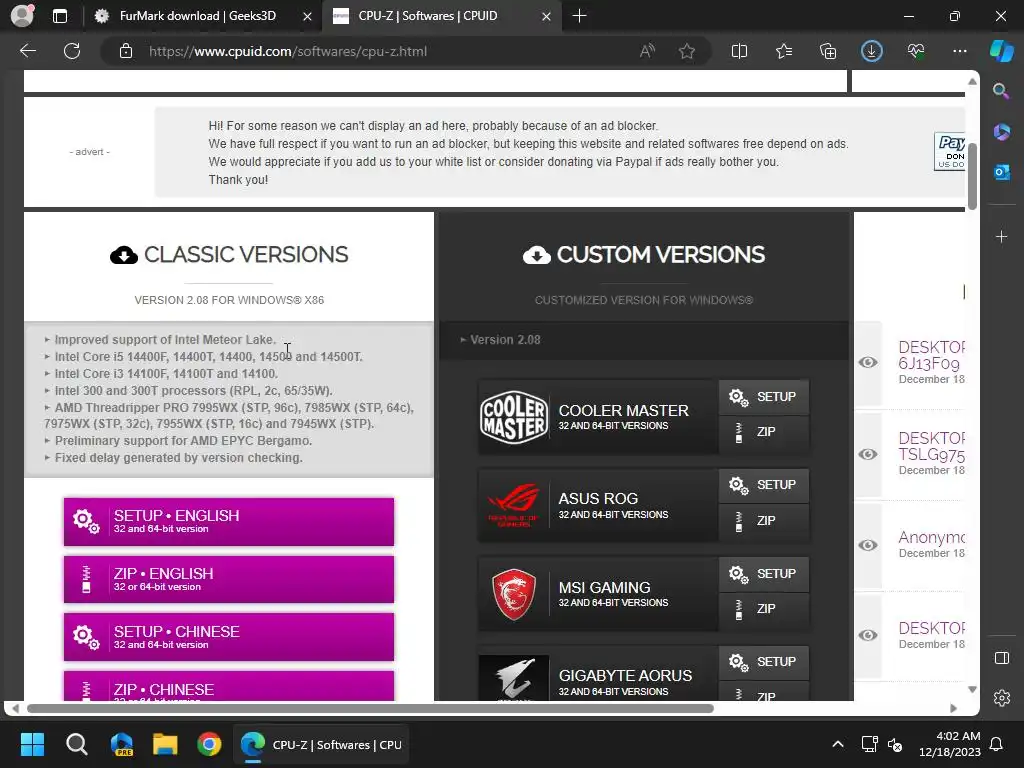1024x768 pixels.
Task: Click the Edge CPU-Z taskbar button
Action: [322, 744]
